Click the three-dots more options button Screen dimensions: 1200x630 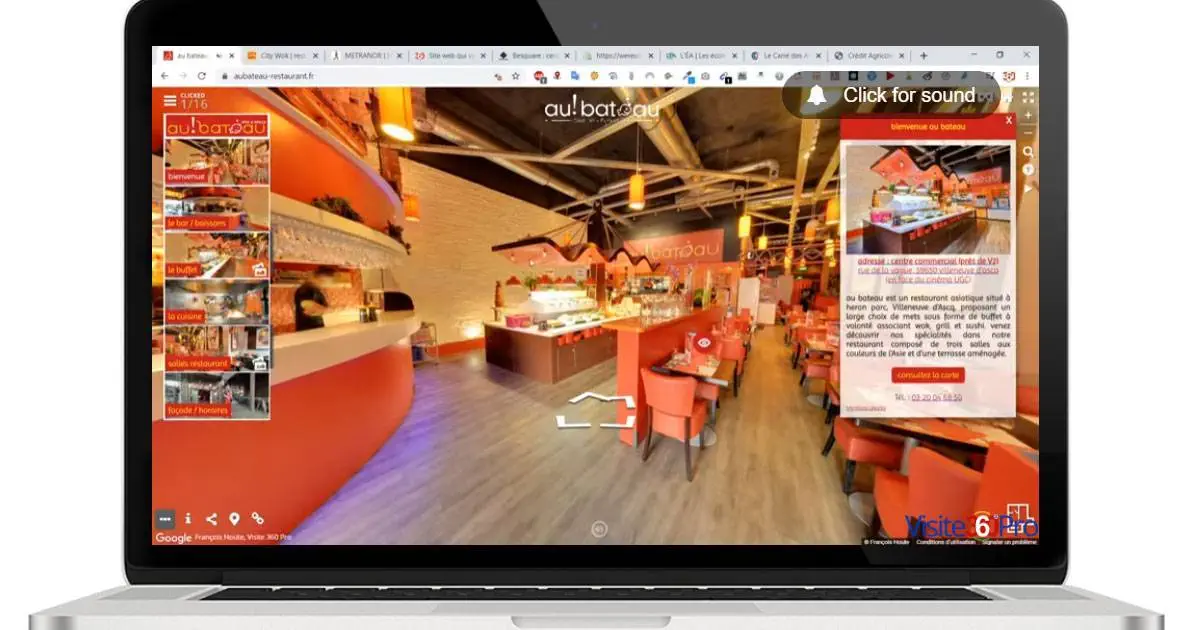(165, 519)
